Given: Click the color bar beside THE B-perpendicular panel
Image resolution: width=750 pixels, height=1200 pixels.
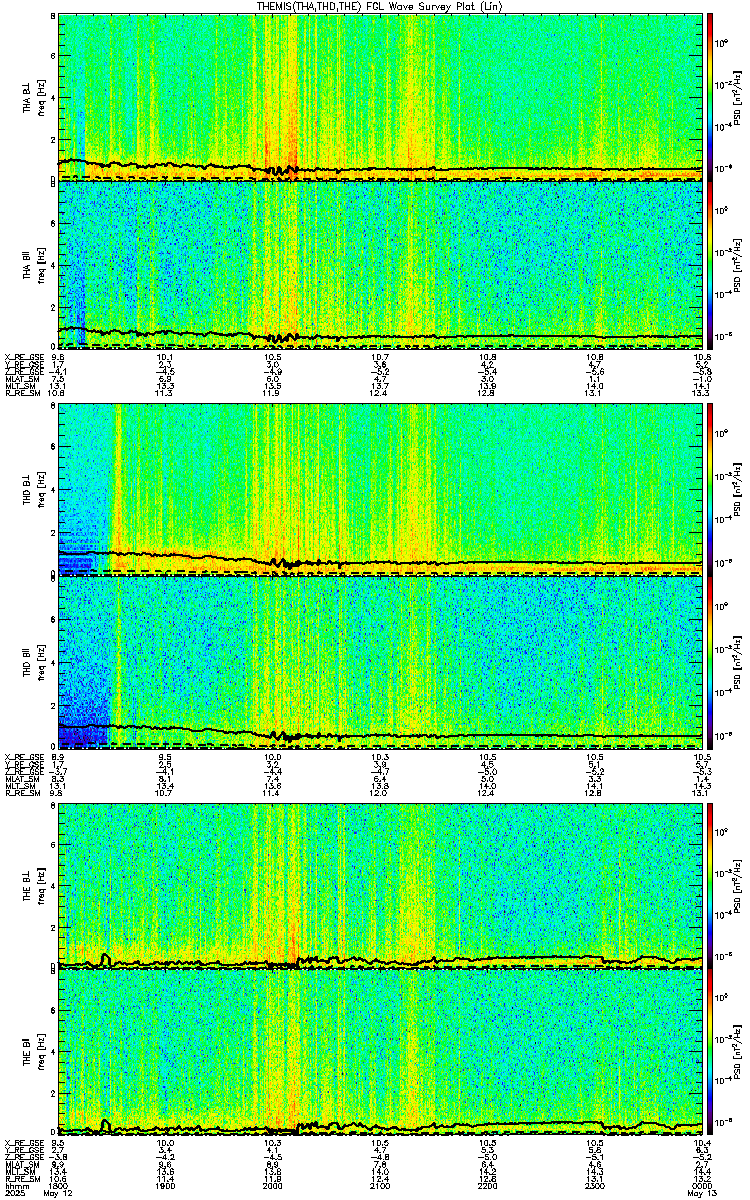Looking at the screenshot, I should [708, 884].
